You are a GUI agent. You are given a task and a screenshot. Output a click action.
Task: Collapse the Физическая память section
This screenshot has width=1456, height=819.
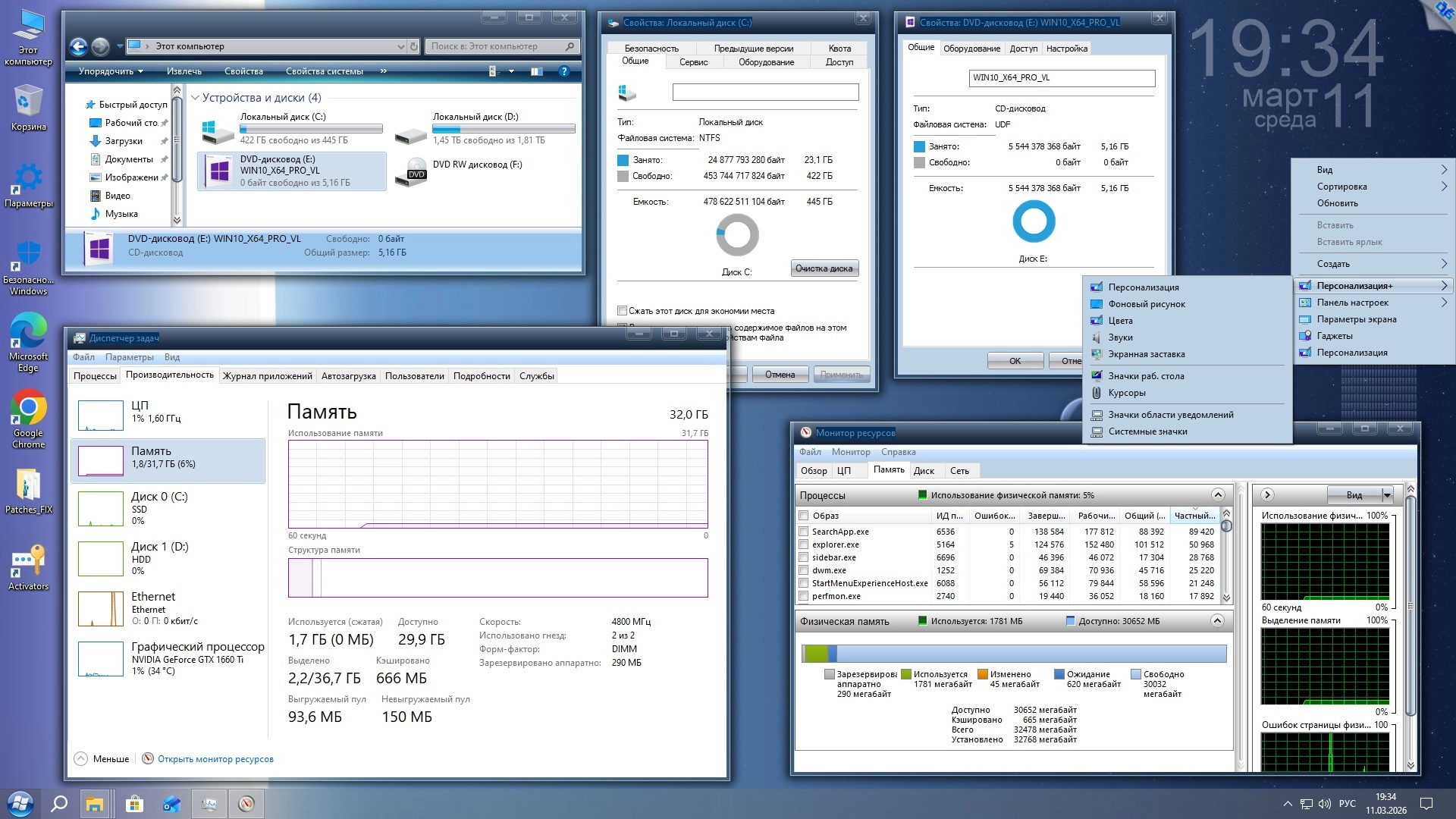(x=1217, y=621)
